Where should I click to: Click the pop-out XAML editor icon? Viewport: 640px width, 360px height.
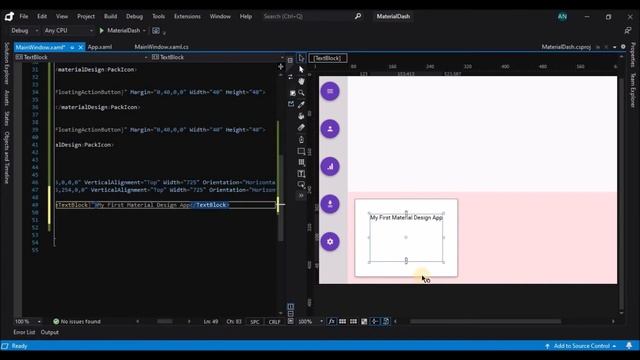pyautogui.click(x=291, y=104)
